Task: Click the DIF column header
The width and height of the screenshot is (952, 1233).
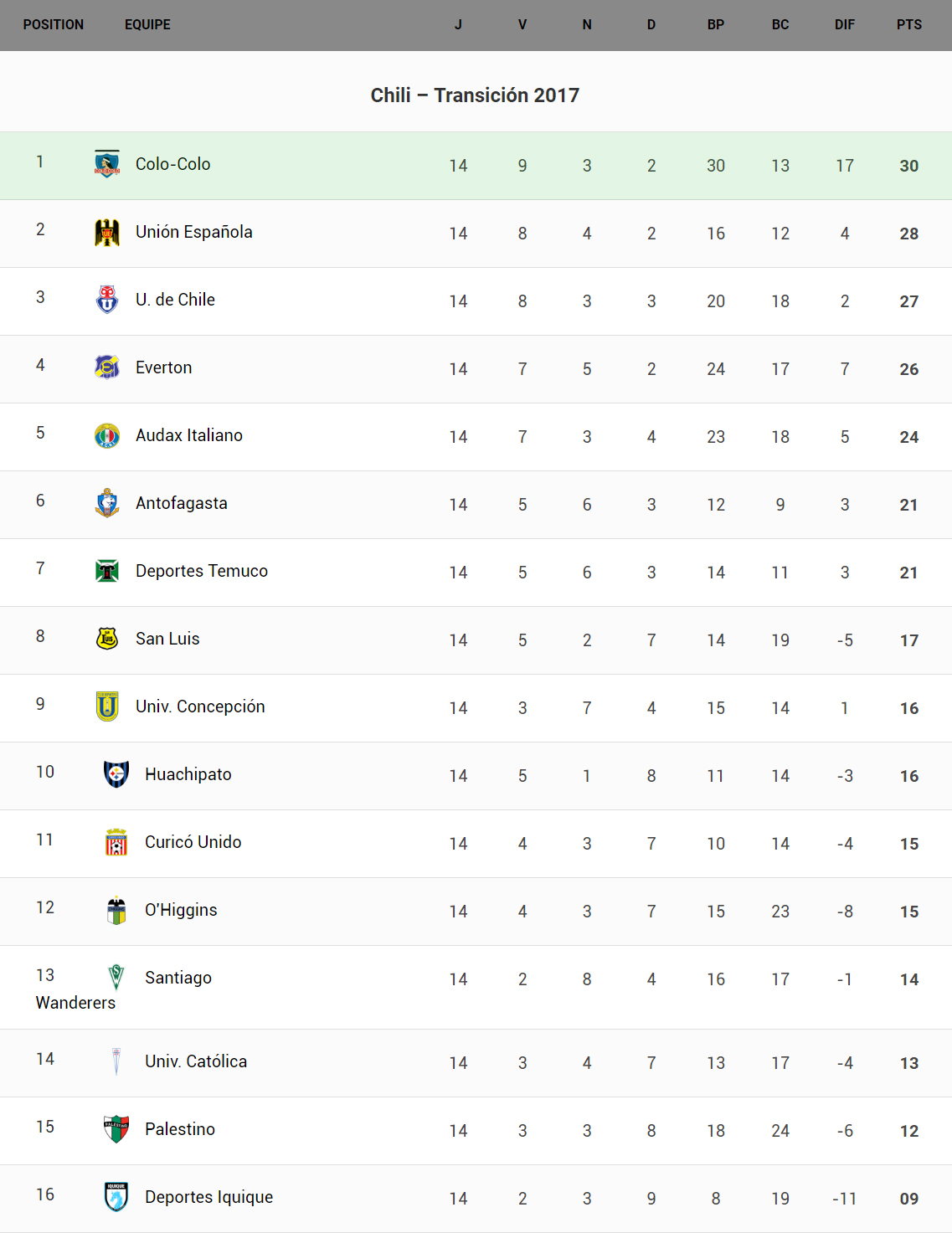Action: pos(844,25)
